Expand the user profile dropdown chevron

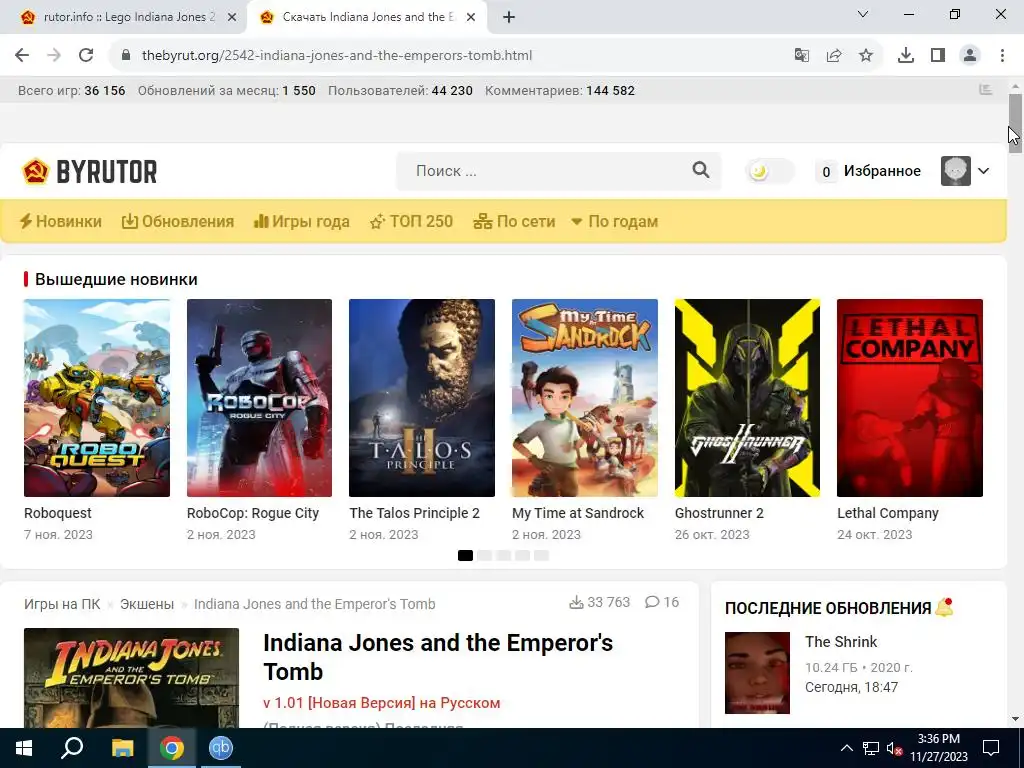click(984, 171)
